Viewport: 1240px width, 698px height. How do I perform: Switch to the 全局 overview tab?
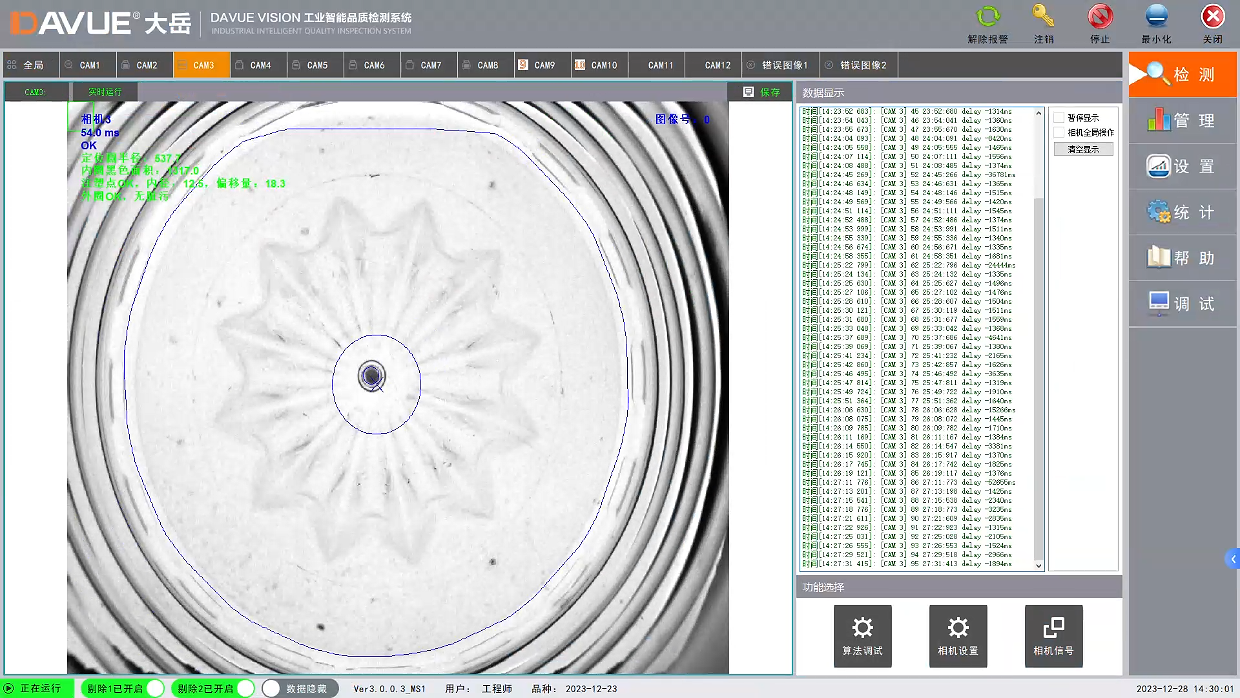coord(30,65)
